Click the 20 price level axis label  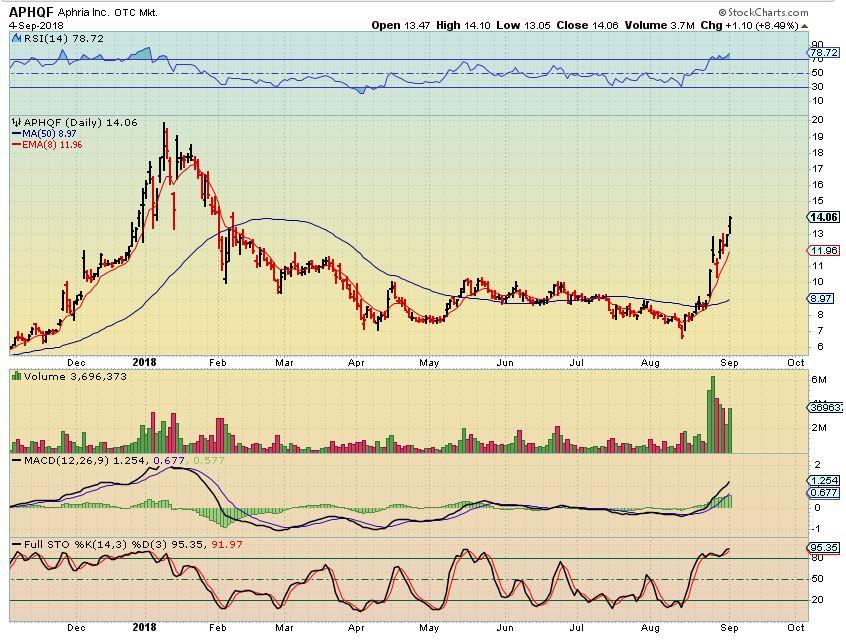coord(818,120)
